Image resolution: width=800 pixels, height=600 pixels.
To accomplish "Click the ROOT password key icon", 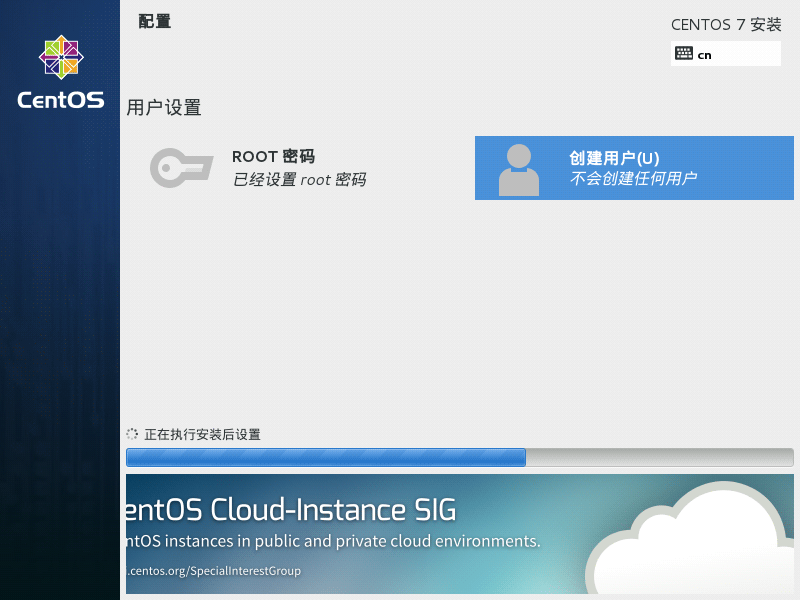I will pos(180,167).
